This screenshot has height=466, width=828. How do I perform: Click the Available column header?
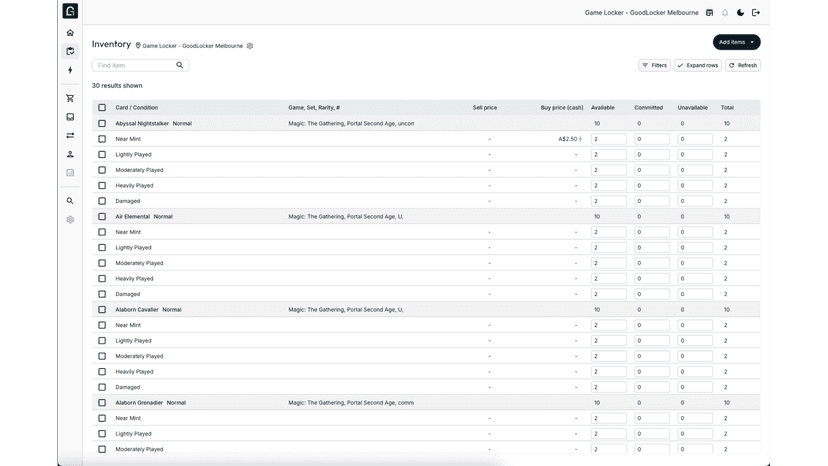pyautogui.click(x=603, y=107)
